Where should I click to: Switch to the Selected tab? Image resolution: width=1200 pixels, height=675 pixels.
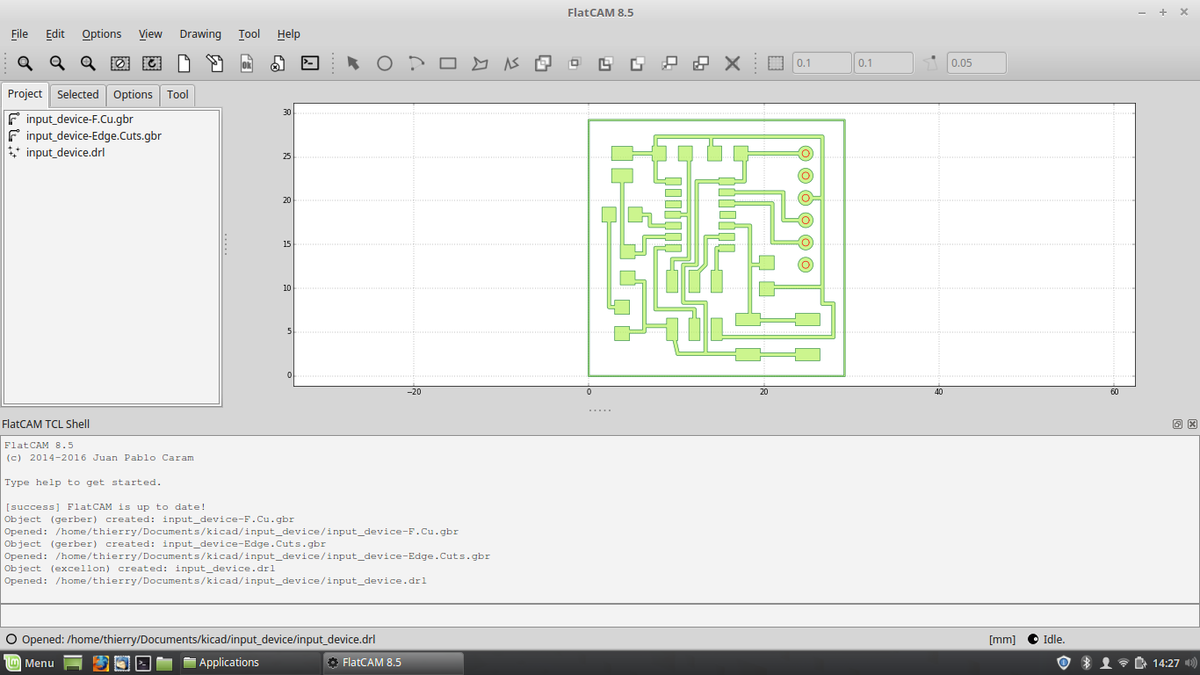coord(78,95)
